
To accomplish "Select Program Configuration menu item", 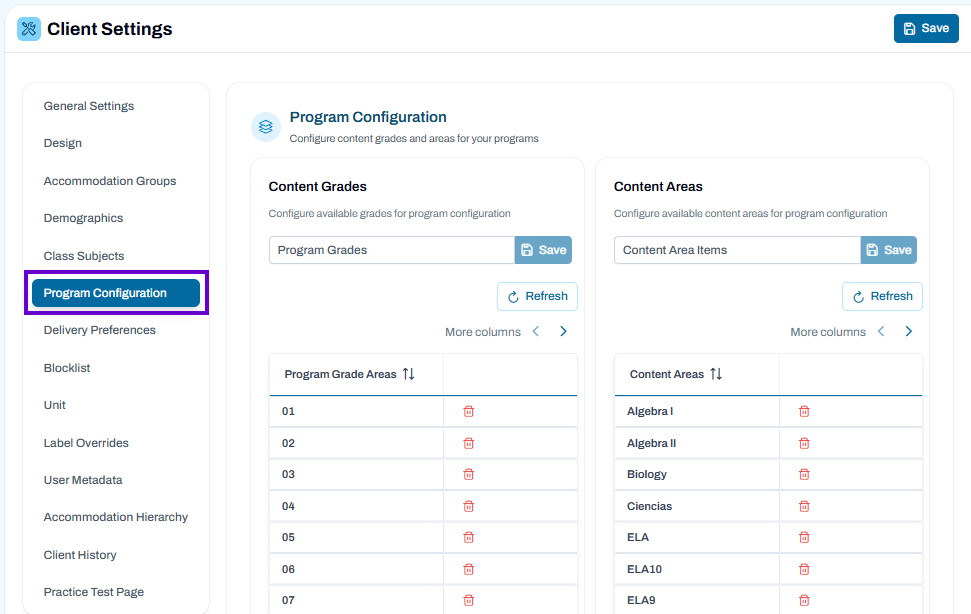I will (116, 293).
